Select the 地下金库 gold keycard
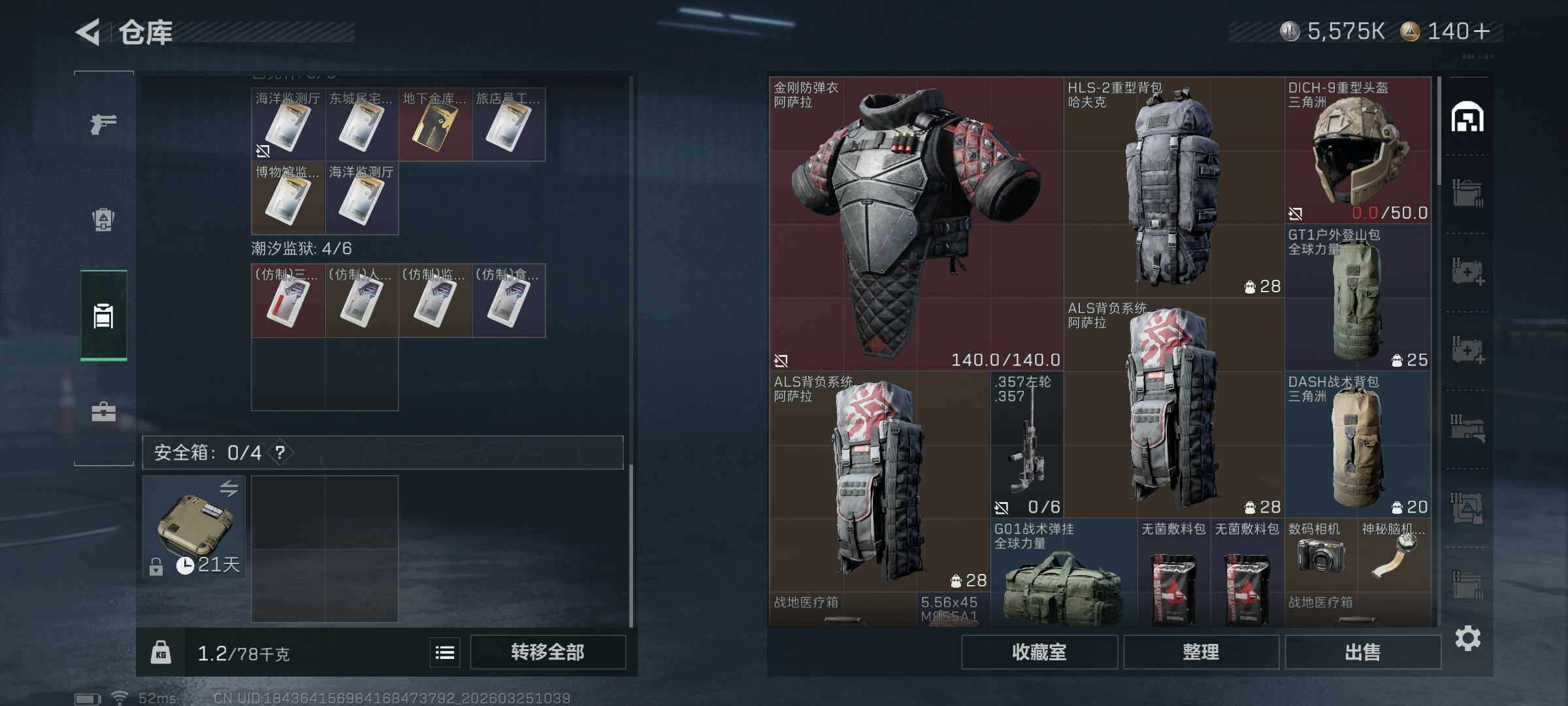The width and height of the screenshot is (1568, 706). [x=435, y=125]
